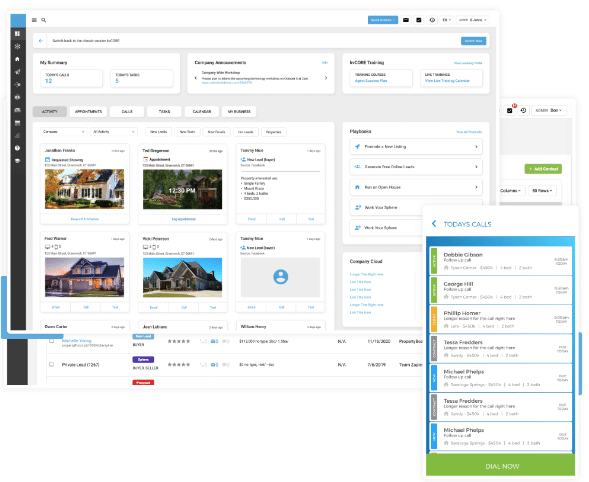This screenshot has width=589, height=482.
Task: Open the megaphone marketing icon in the sidebar
Action: tap(17, 72)
